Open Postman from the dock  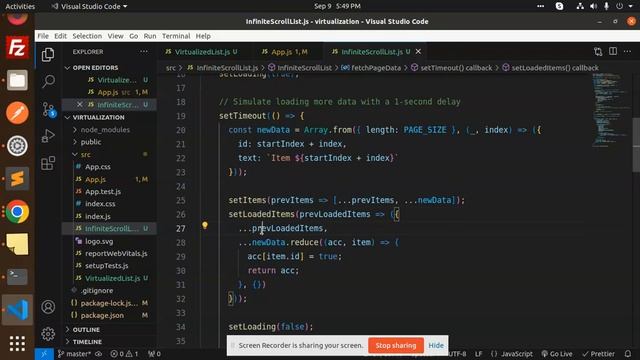17,113
